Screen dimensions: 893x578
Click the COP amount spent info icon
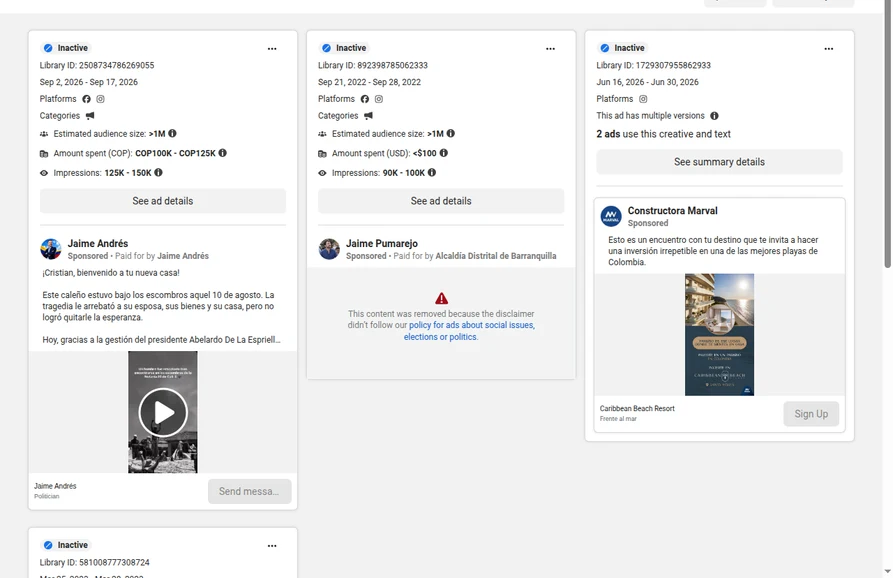point(223,153)
